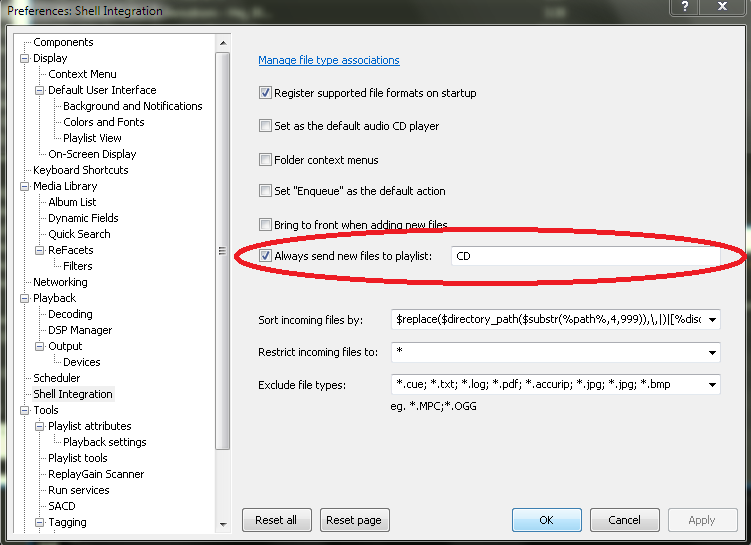Click the Reset all button
The image size is (751, 545).
(x=277, y=520)
